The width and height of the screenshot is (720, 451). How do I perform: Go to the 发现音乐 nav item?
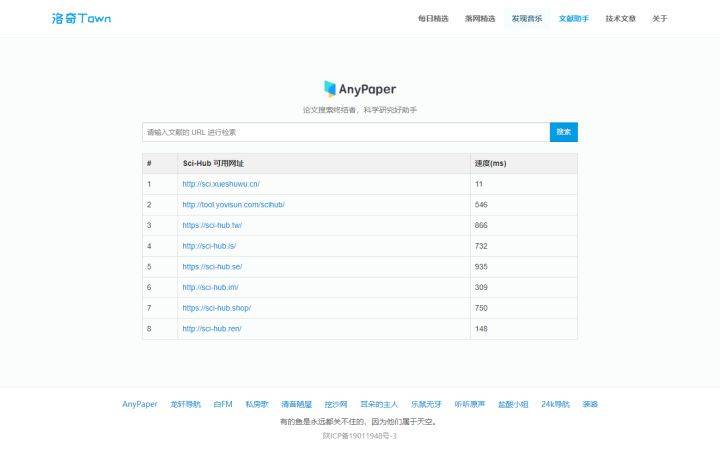click(527, 18)
